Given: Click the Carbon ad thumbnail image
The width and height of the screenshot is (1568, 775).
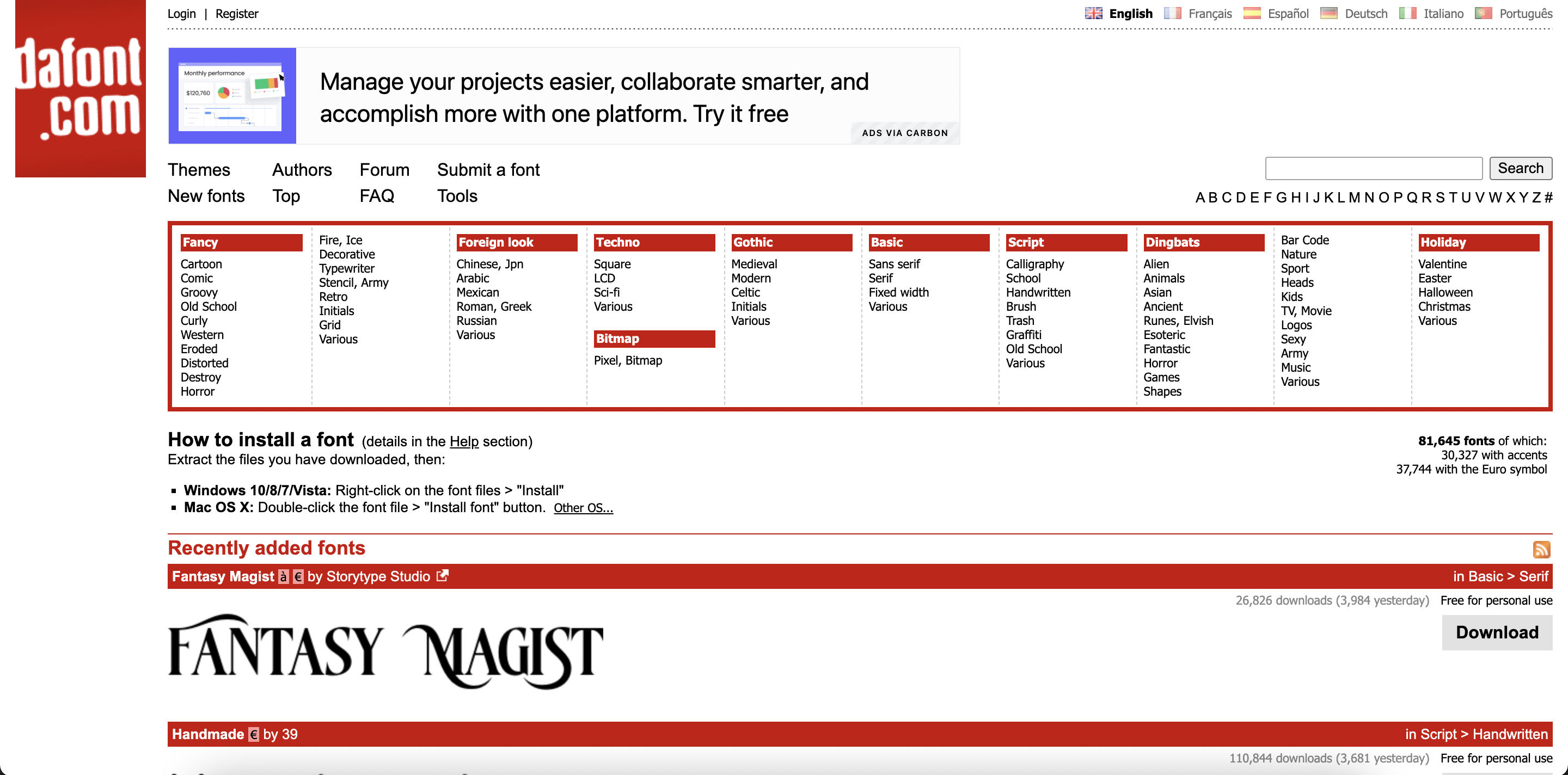Looking at the screenshot, I should pyautogui.click(x=232, y=96).
